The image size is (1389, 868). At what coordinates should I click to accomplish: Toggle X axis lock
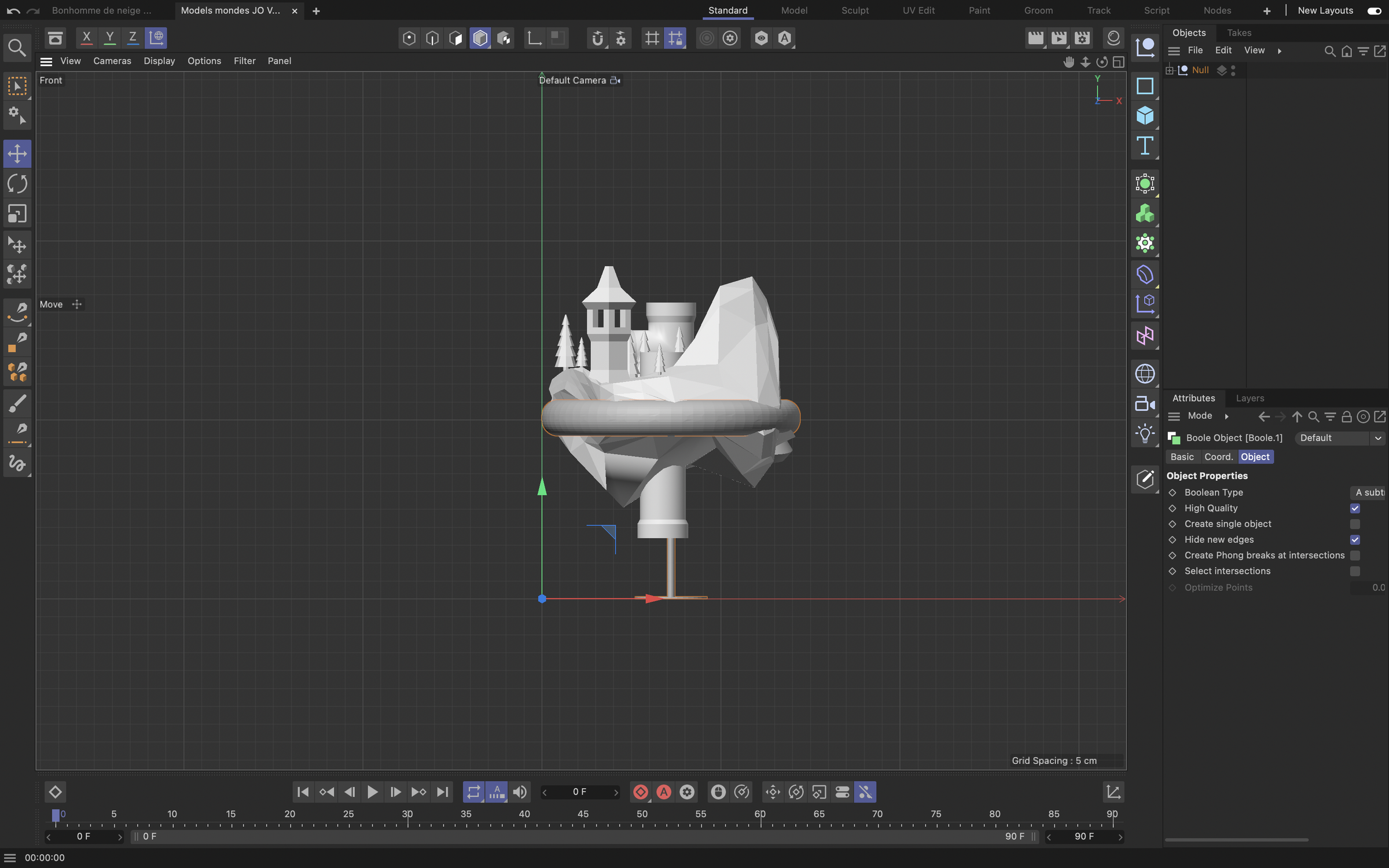86,38
